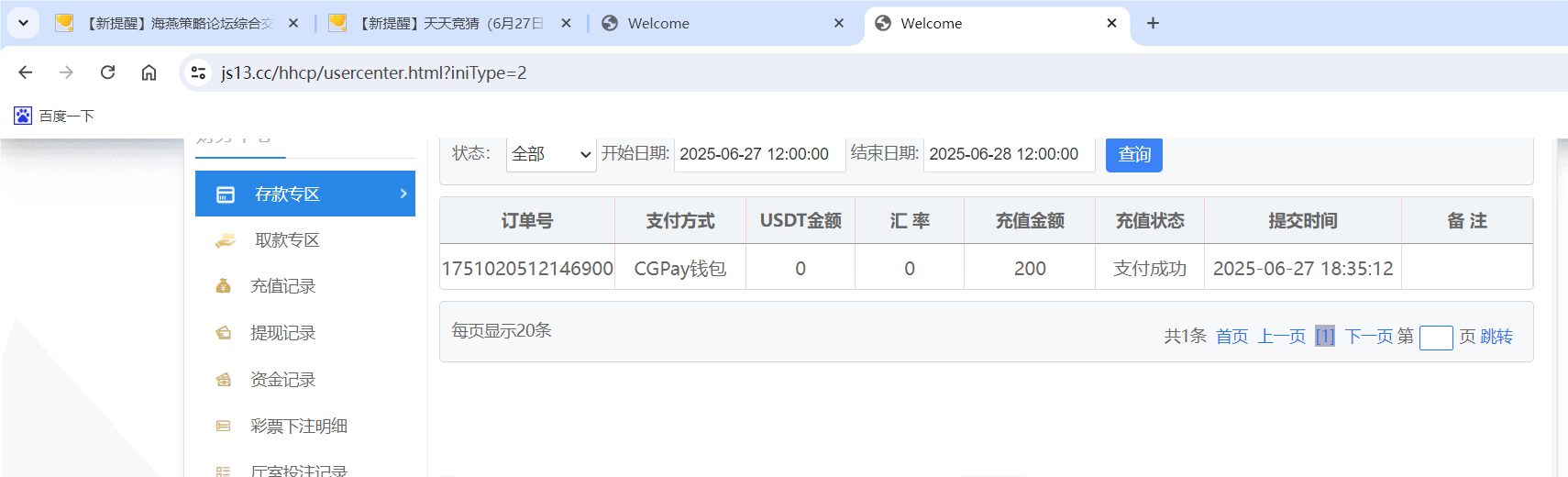Viewport: 1568px width, 477px height.
Task: Click the 资金记录 icon
Action: [223, 380]
